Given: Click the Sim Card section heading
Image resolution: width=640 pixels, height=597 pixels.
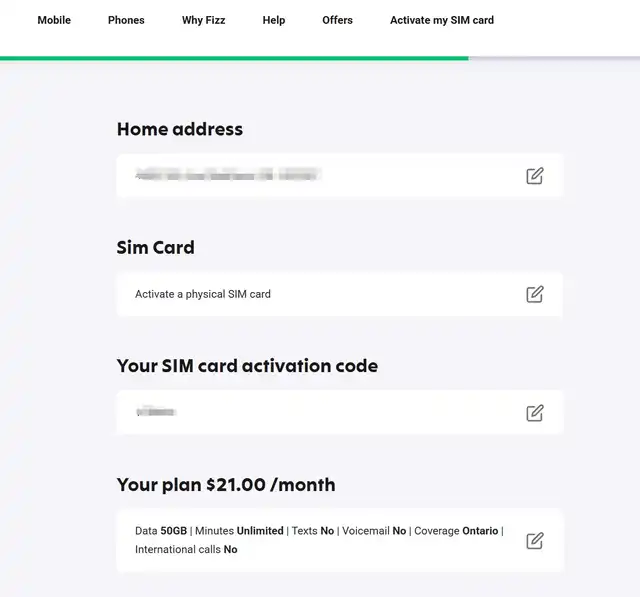Looking at the screenshot, I should pyautogui.click(x=156, y=247).
